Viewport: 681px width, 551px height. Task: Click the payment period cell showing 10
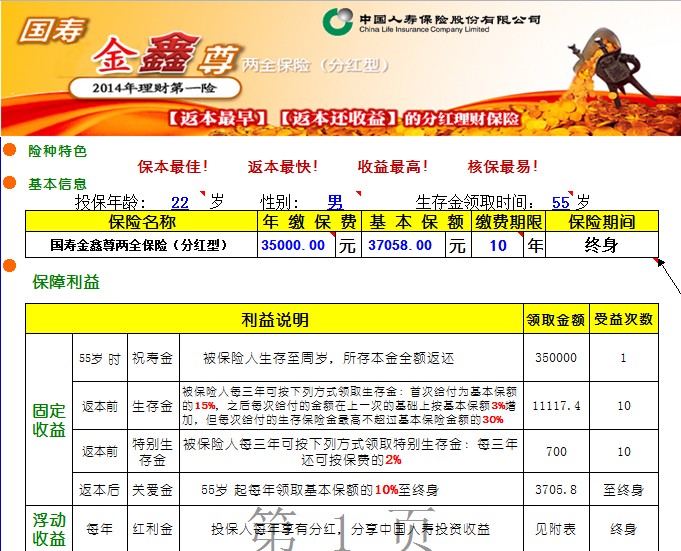(497, 245)
